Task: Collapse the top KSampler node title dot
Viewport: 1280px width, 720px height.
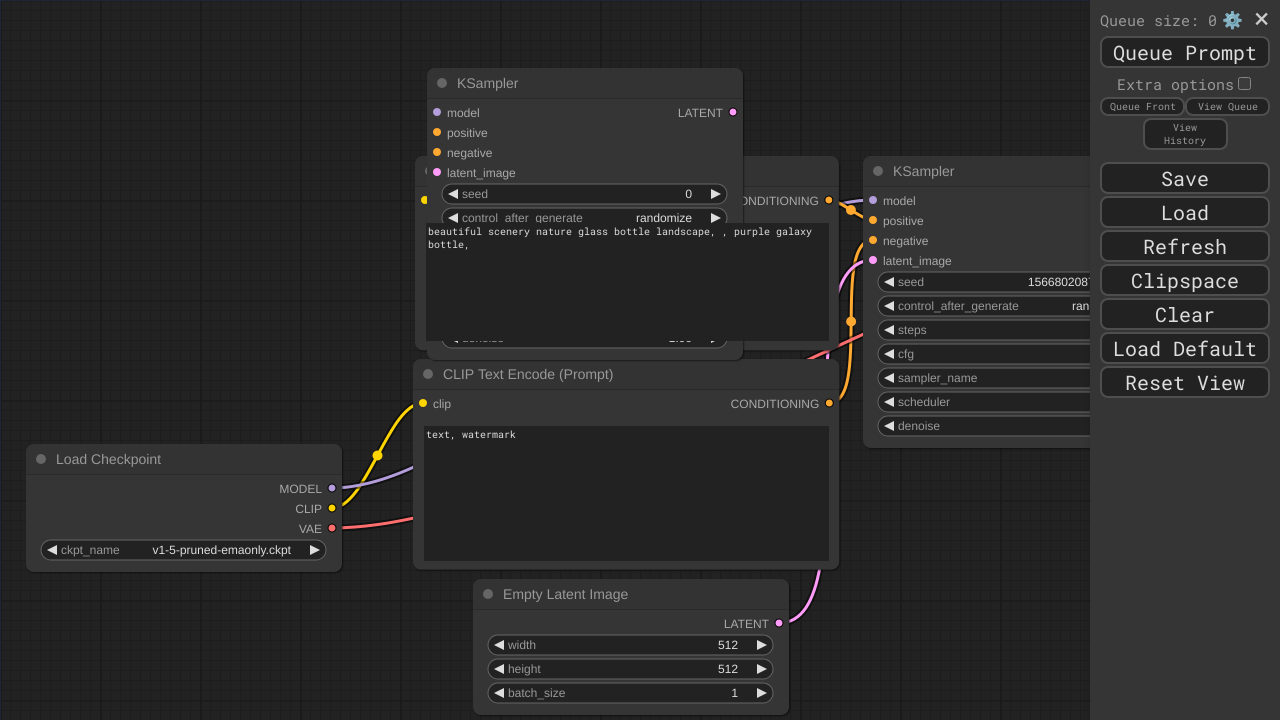Action: pos(442,83)
